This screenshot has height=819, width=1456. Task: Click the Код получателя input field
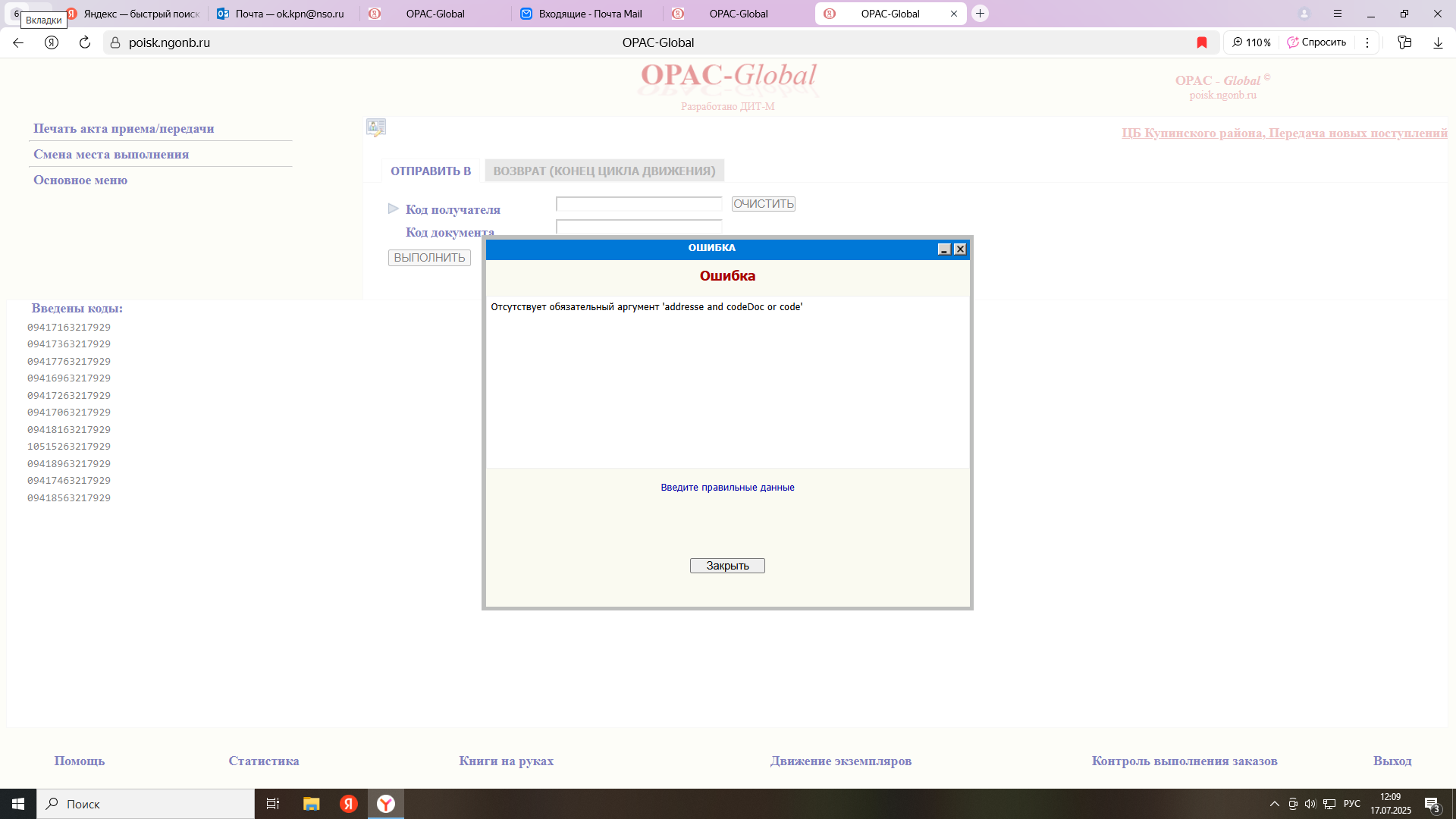pos(639,204)
